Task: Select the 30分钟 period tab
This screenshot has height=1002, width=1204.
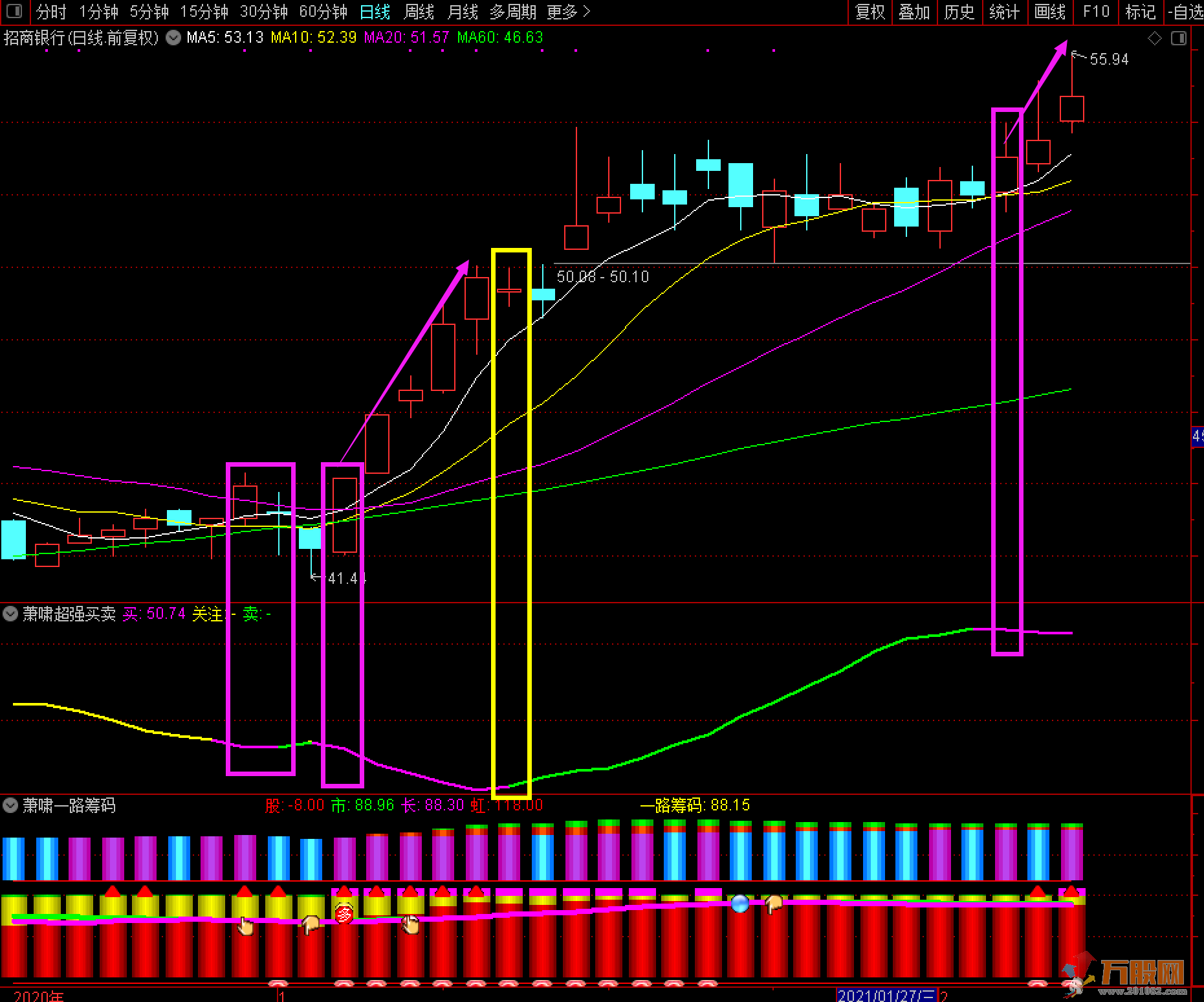Action: tap(264, 12)
